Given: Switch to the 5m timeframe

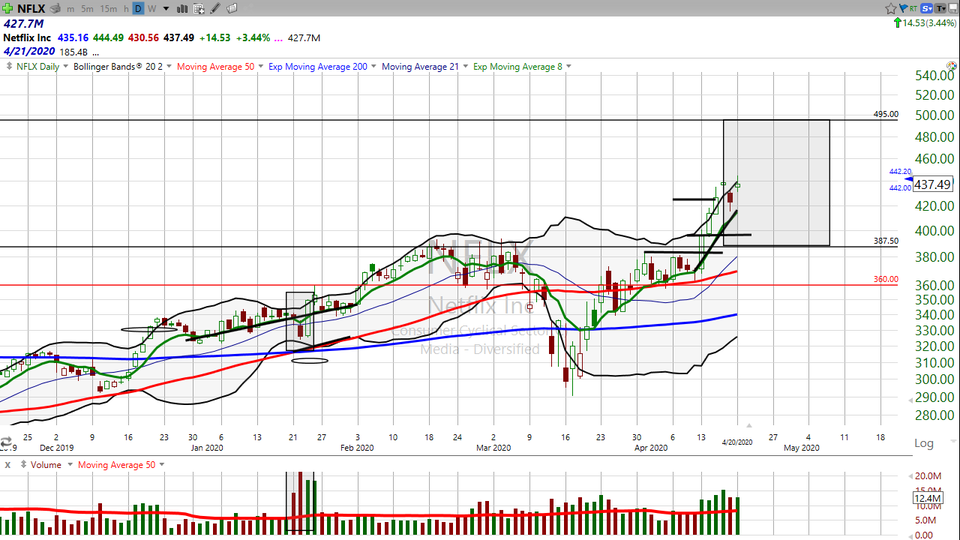Looking at the screenshot, I should (x=88, y=9).
